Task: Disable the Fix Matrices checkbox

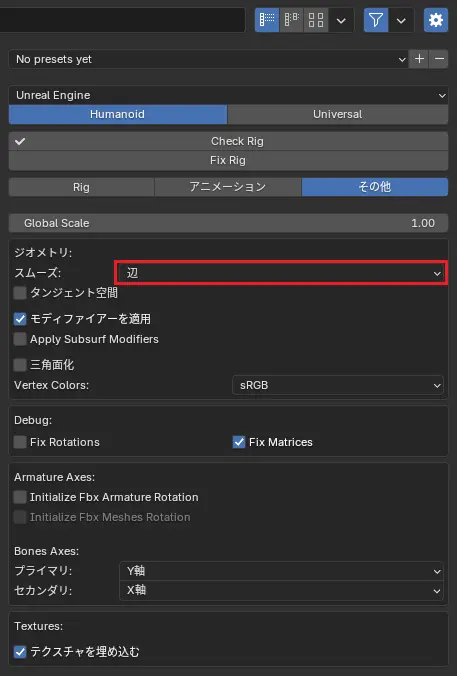Action: point(239,442)
